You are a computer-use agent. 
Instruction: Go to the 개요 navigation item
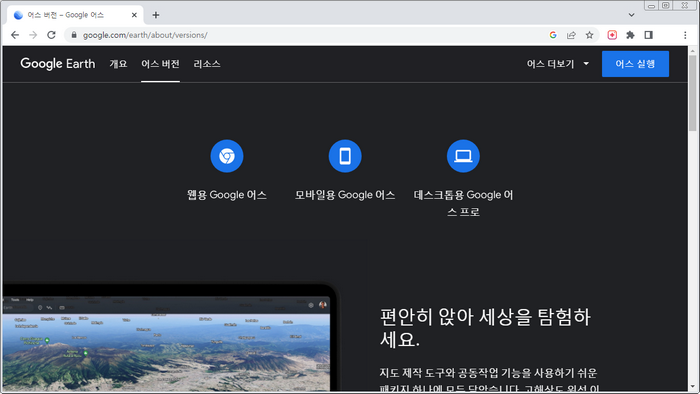118,64
